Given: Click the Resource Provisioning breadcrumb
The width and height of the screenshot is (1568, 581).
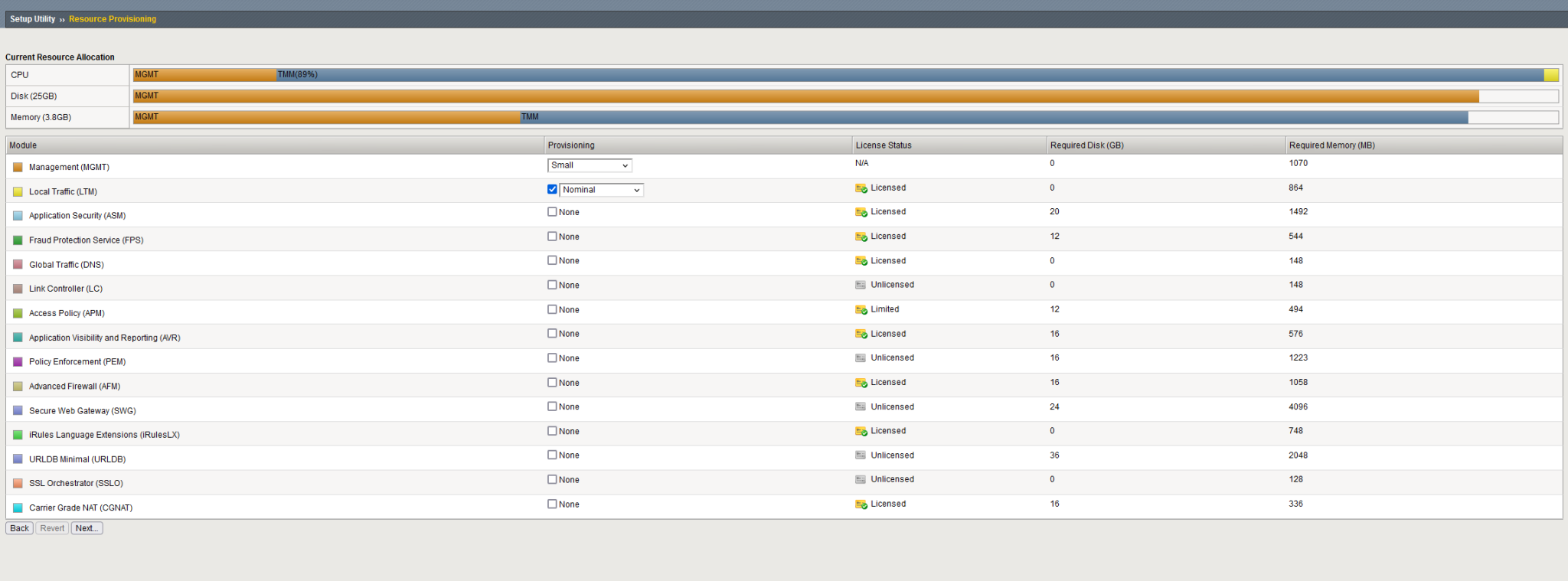Looking at the screenshot, I should [x=113, y=19].
